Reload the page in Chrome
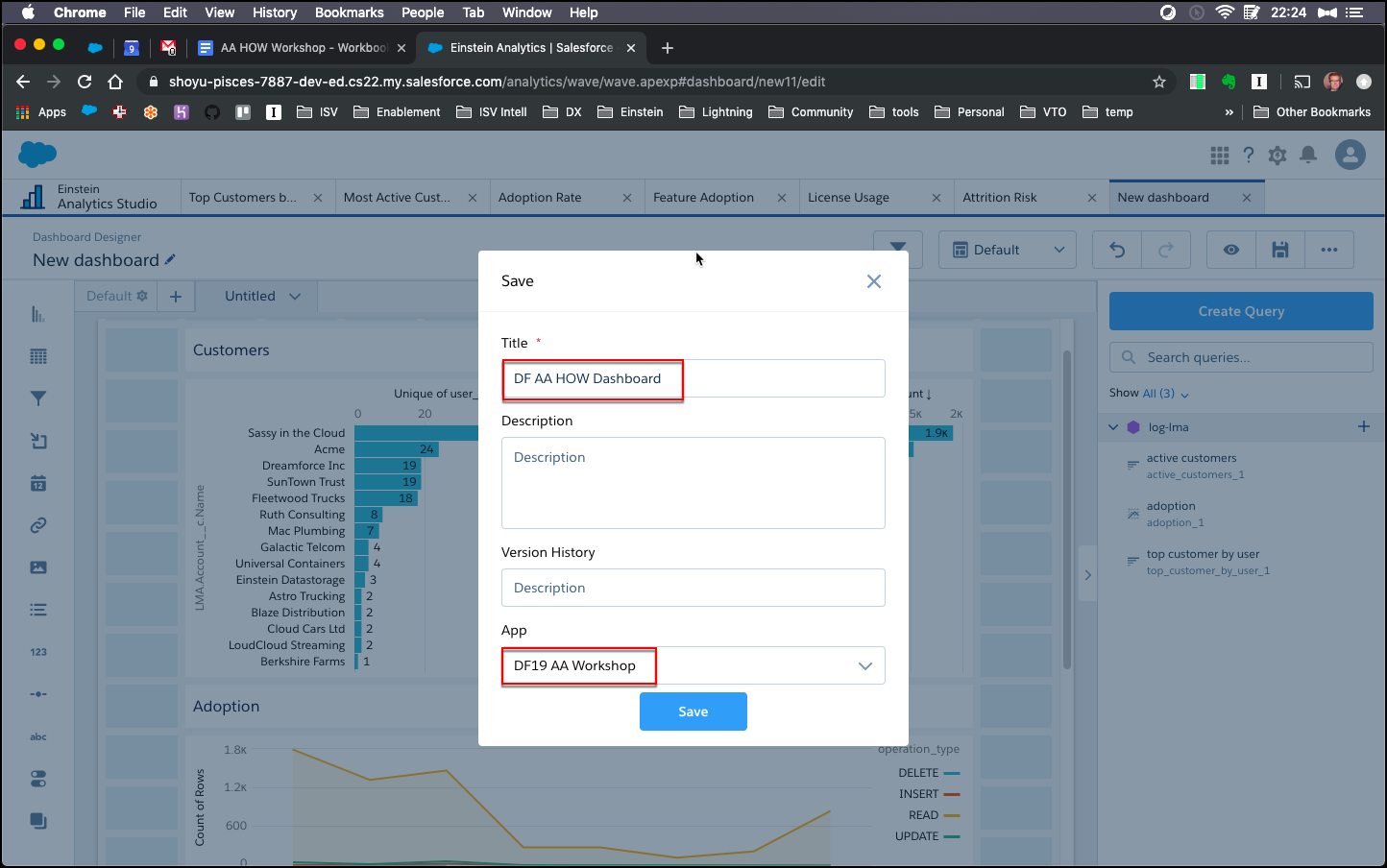The image size is (1387, 868). (x=85, y=82)
